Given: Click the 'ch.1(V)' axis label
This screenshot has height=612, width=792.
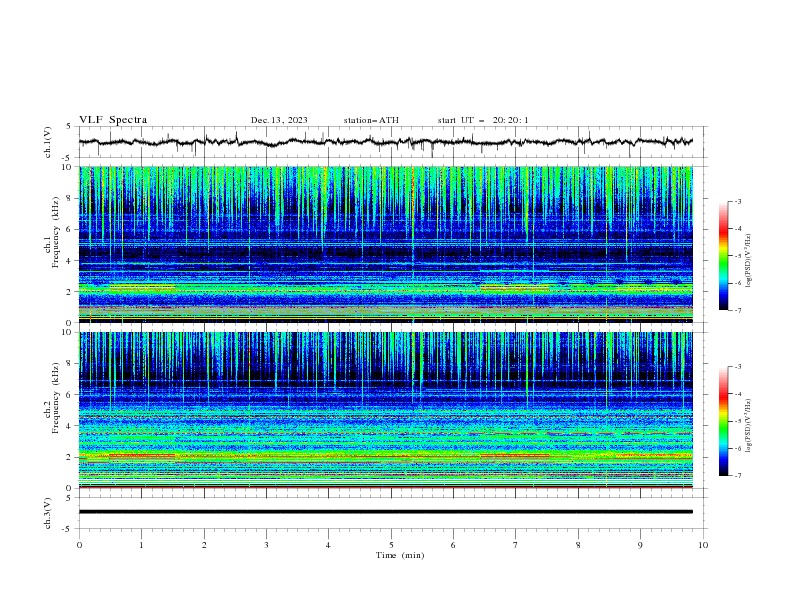Looking at the screenshot, I should (48, 142).
